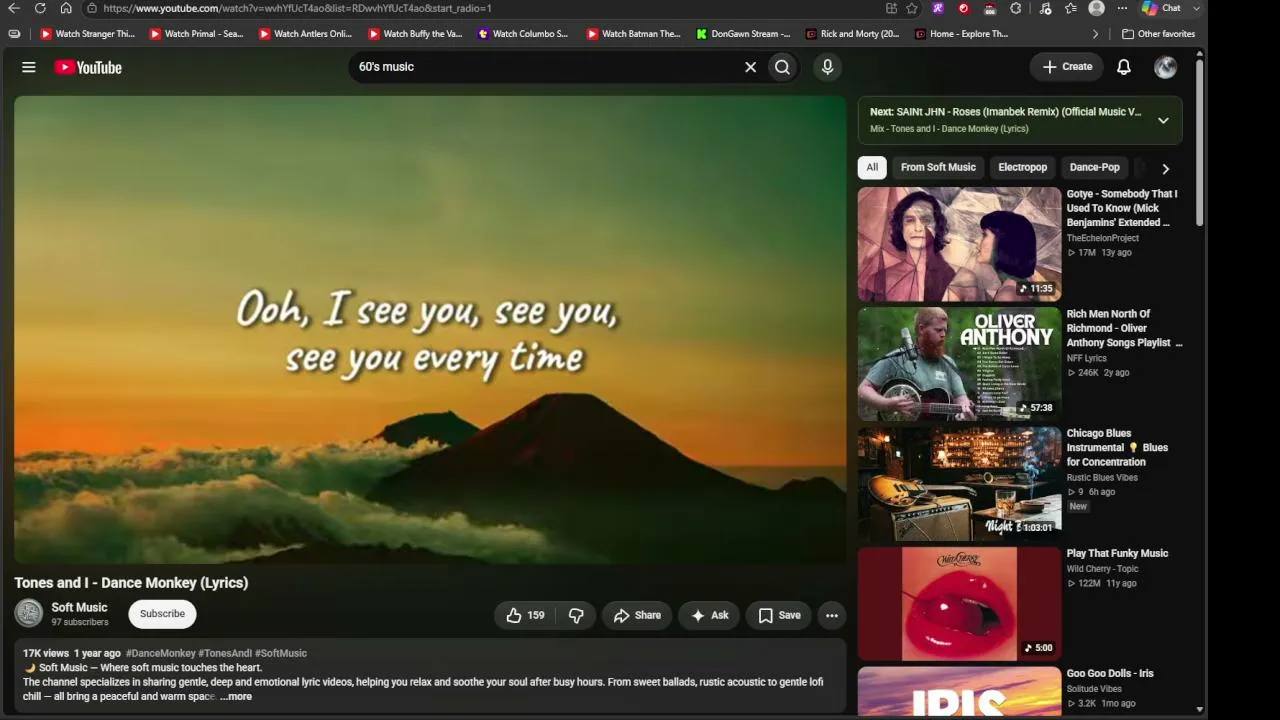Save the video to a playlist
Viewport: 1280px width, 720px height.
[779, 615]
